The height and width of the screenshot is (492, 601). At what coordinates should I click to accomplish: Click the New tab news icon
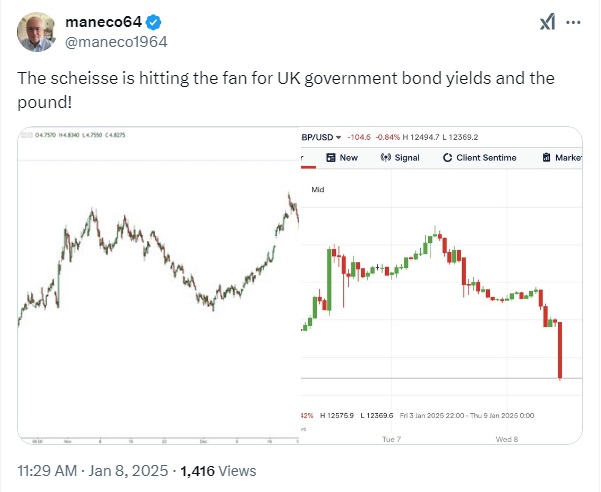click(x=331, y=157)
